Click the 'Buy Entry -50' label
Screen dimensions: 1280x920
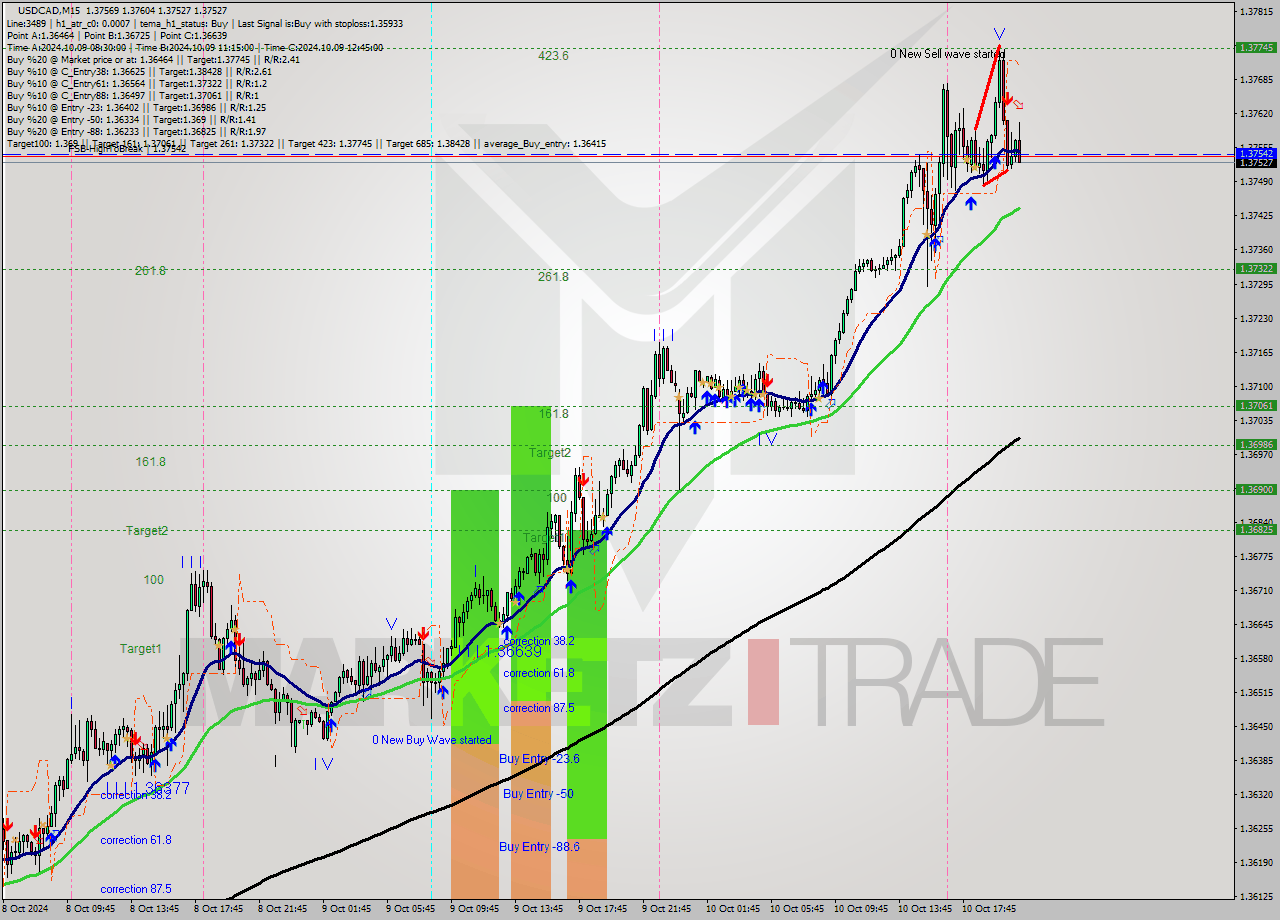(538, 794)
